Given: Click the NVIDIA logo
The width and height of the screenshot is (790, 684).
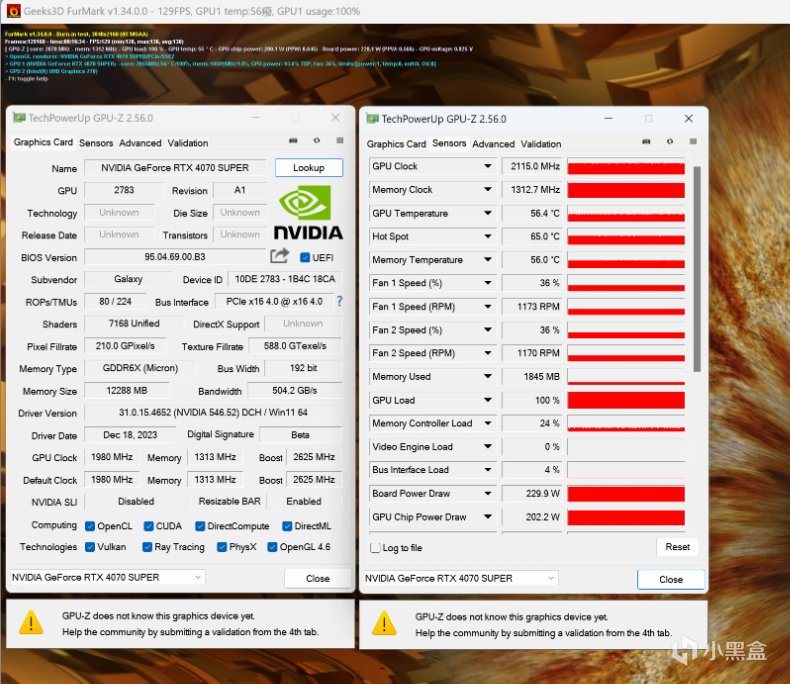Looking at the screenshot, I should pos(308,212).
